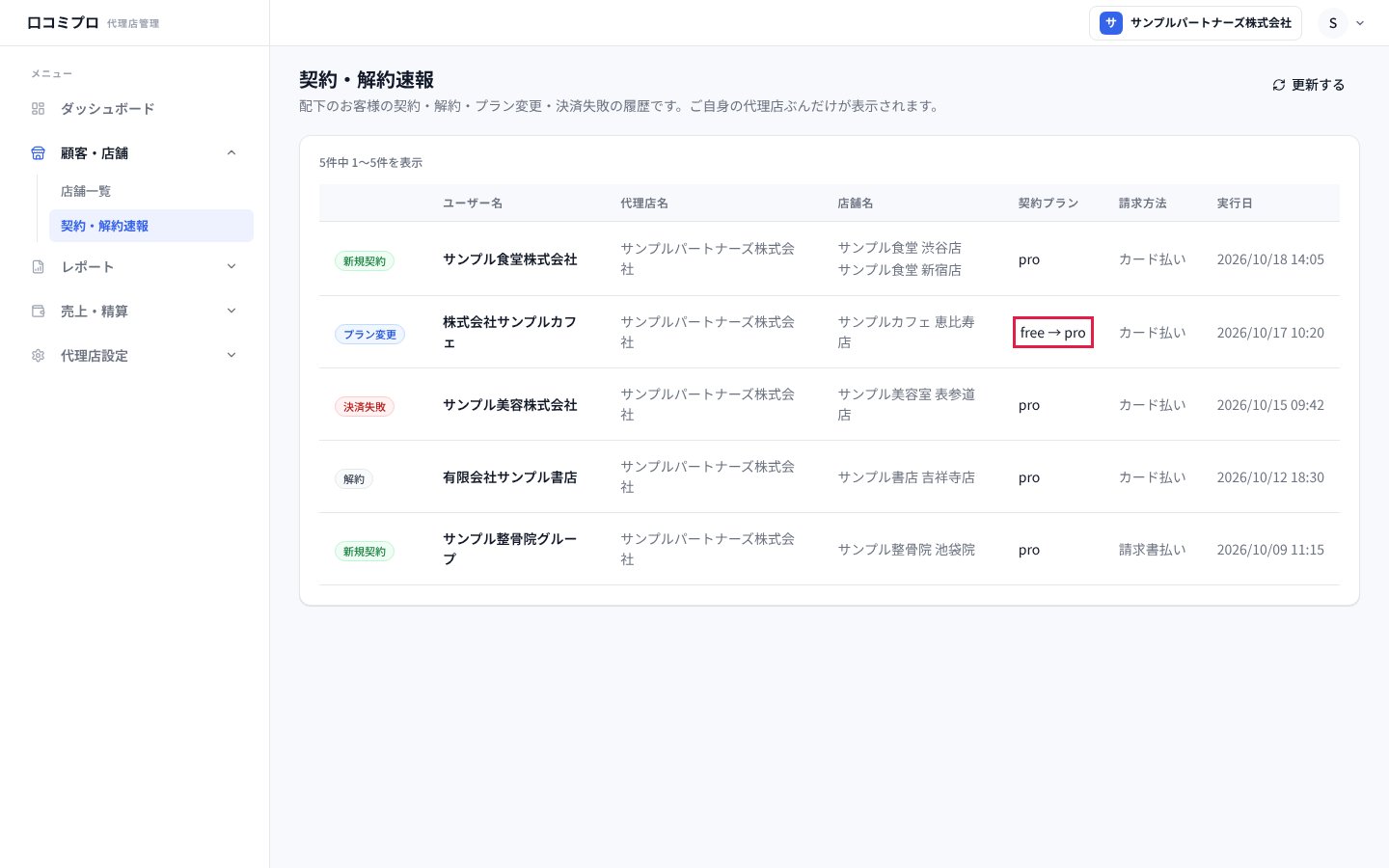Click the 更新する refresh button
This screenshot has height=868, width=1389.
click(1308, 85)
